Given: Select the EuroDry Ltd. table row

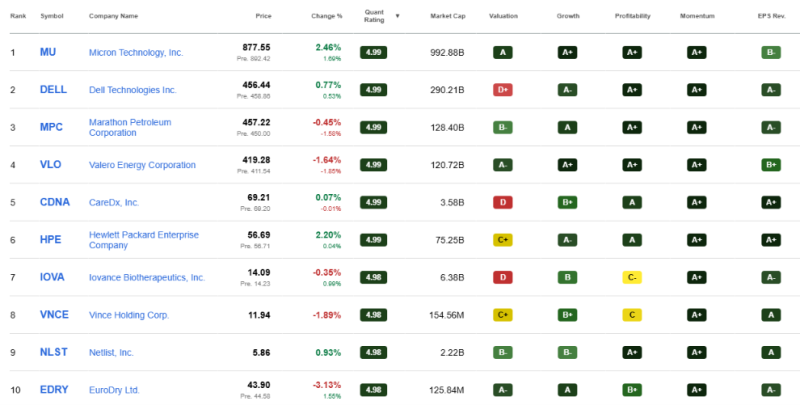Looking at the screenshot, I should pos(400,390).
